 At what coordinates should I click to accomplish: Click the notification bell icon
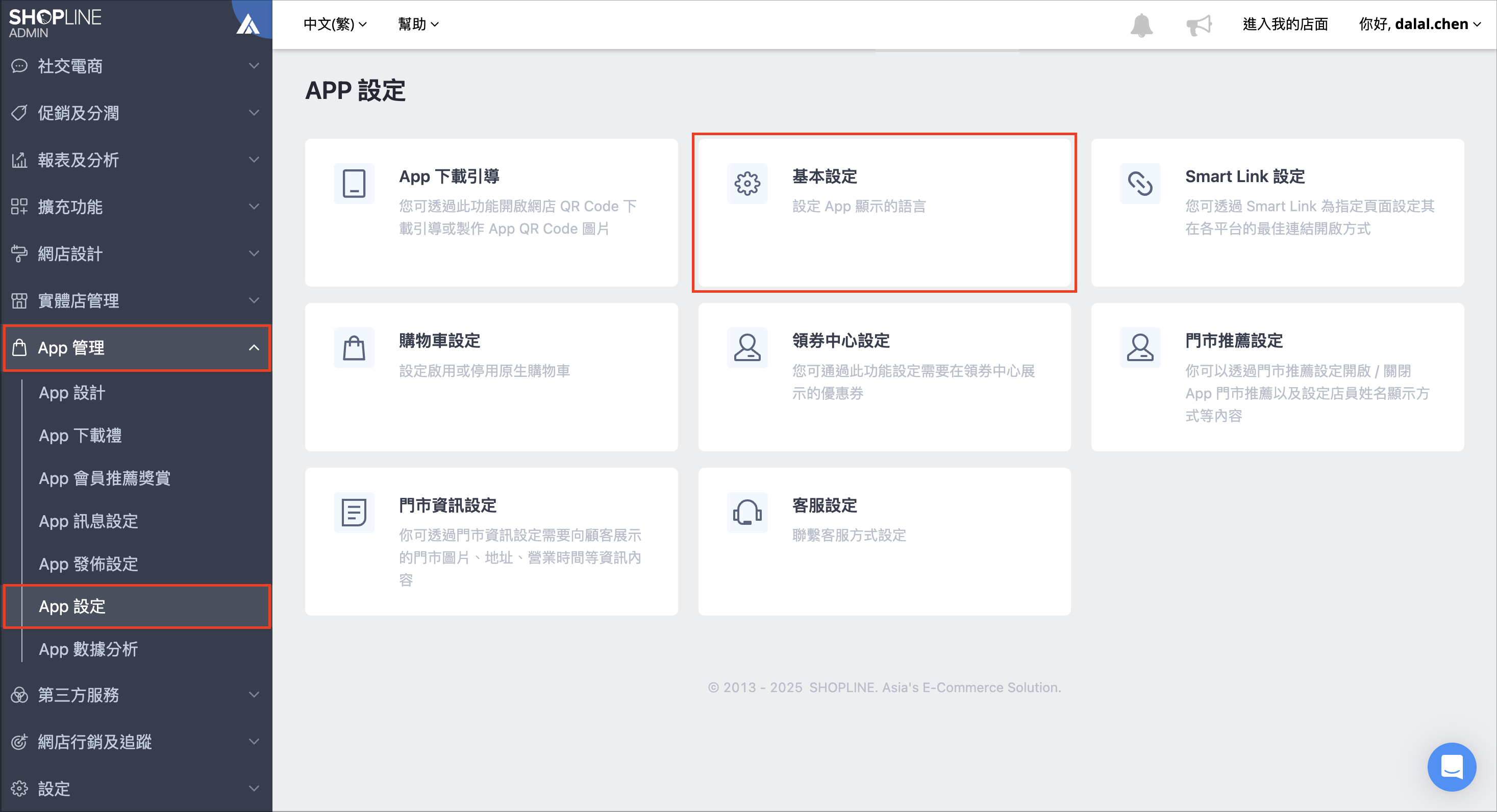[1141, 25]
